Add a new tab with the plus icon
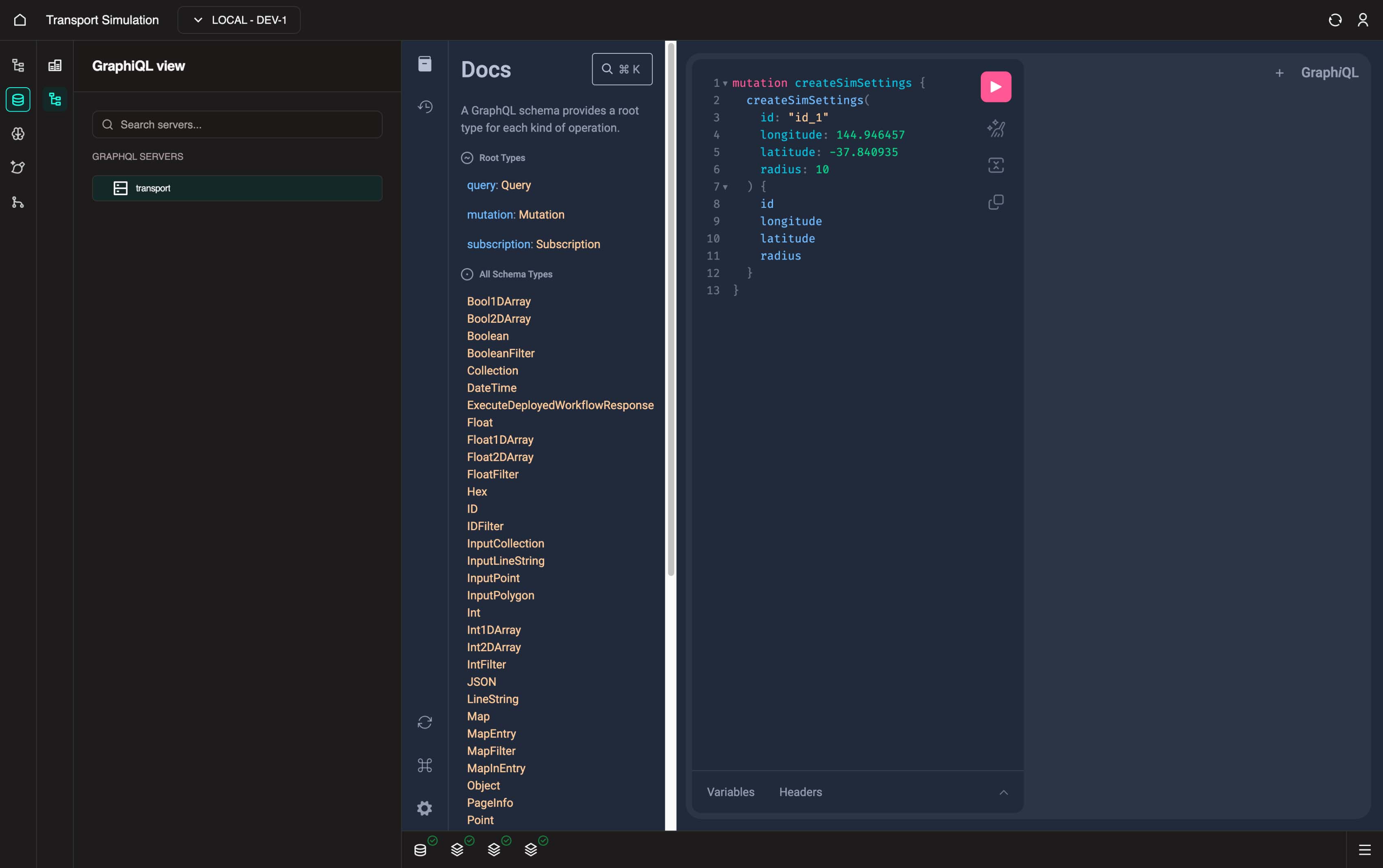 click(x=1279, y=73)
